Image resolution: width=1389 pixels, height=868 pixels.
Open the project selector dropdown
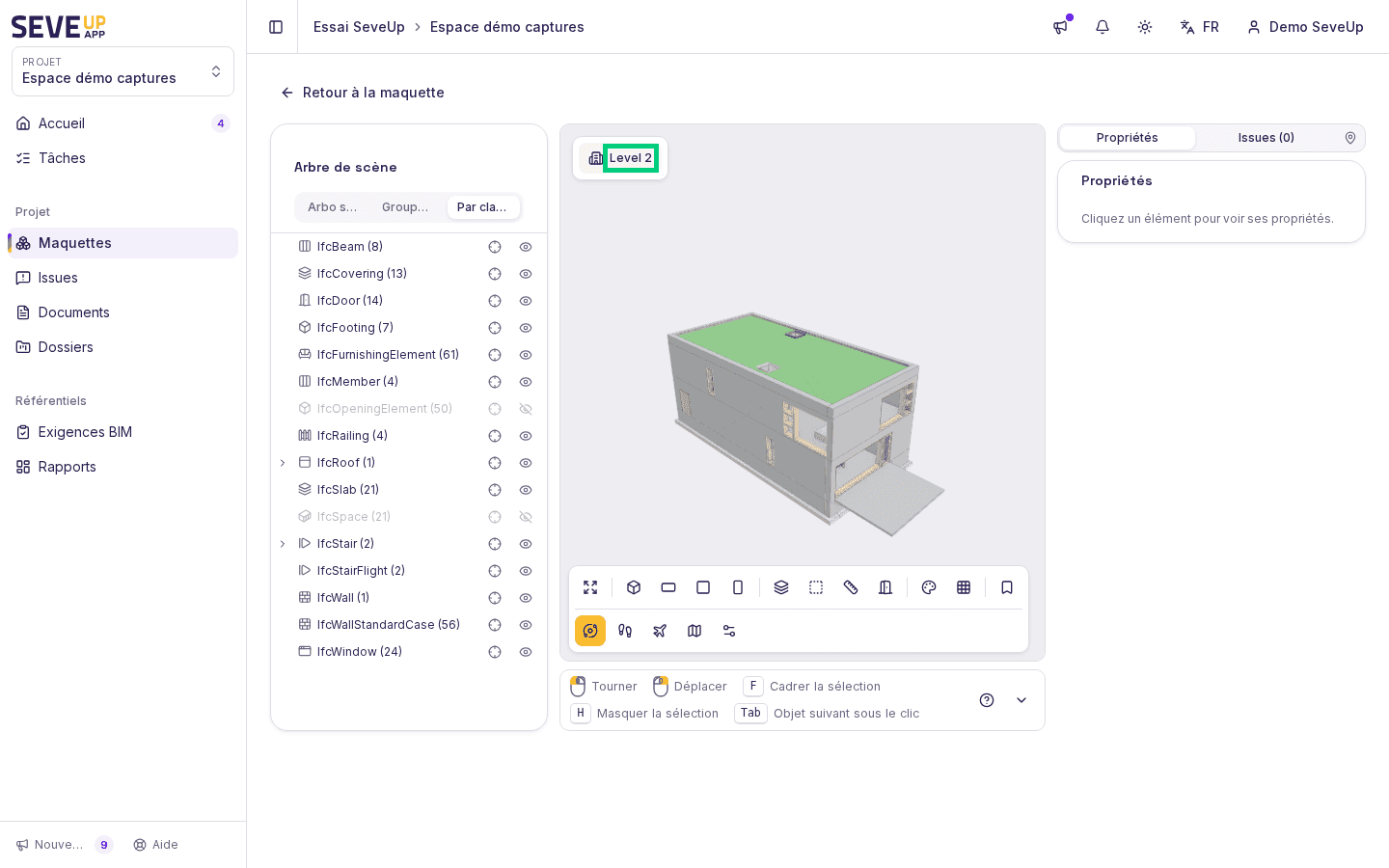tap(123, 71)
